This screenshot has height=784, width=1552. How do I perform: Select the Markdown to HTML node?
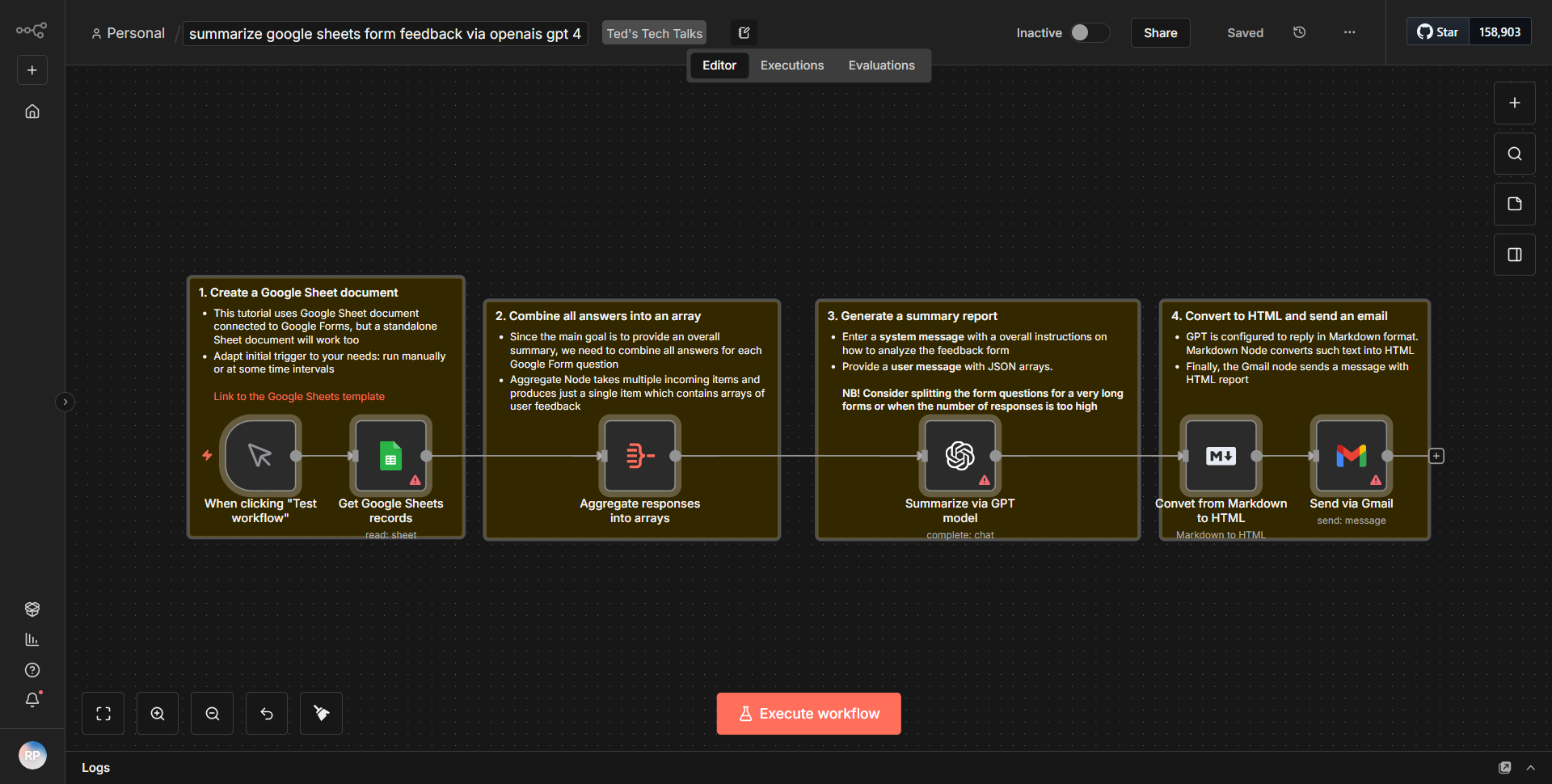click(1221, 456)
